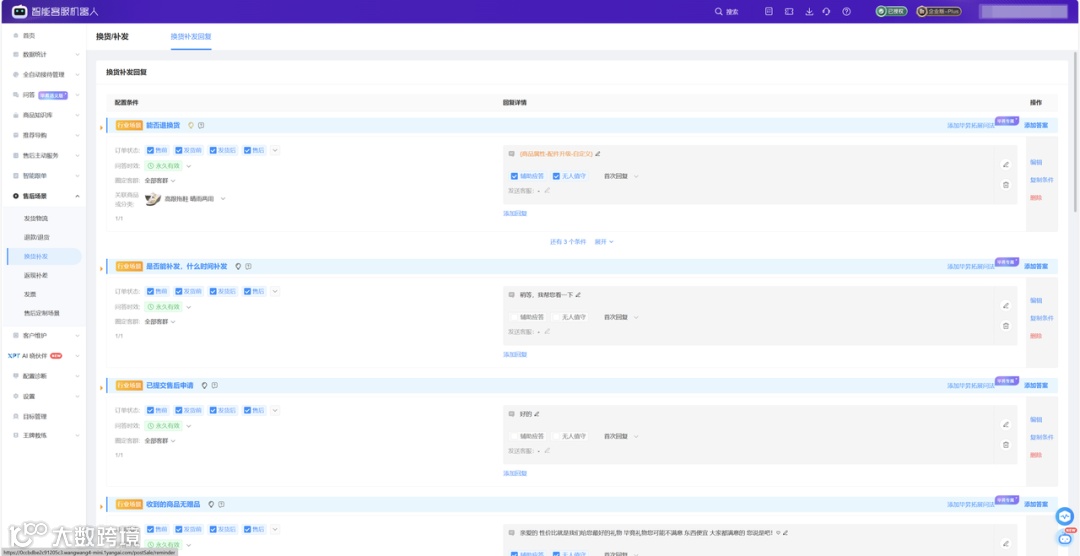Click the document icon right of search

[769, 12]
